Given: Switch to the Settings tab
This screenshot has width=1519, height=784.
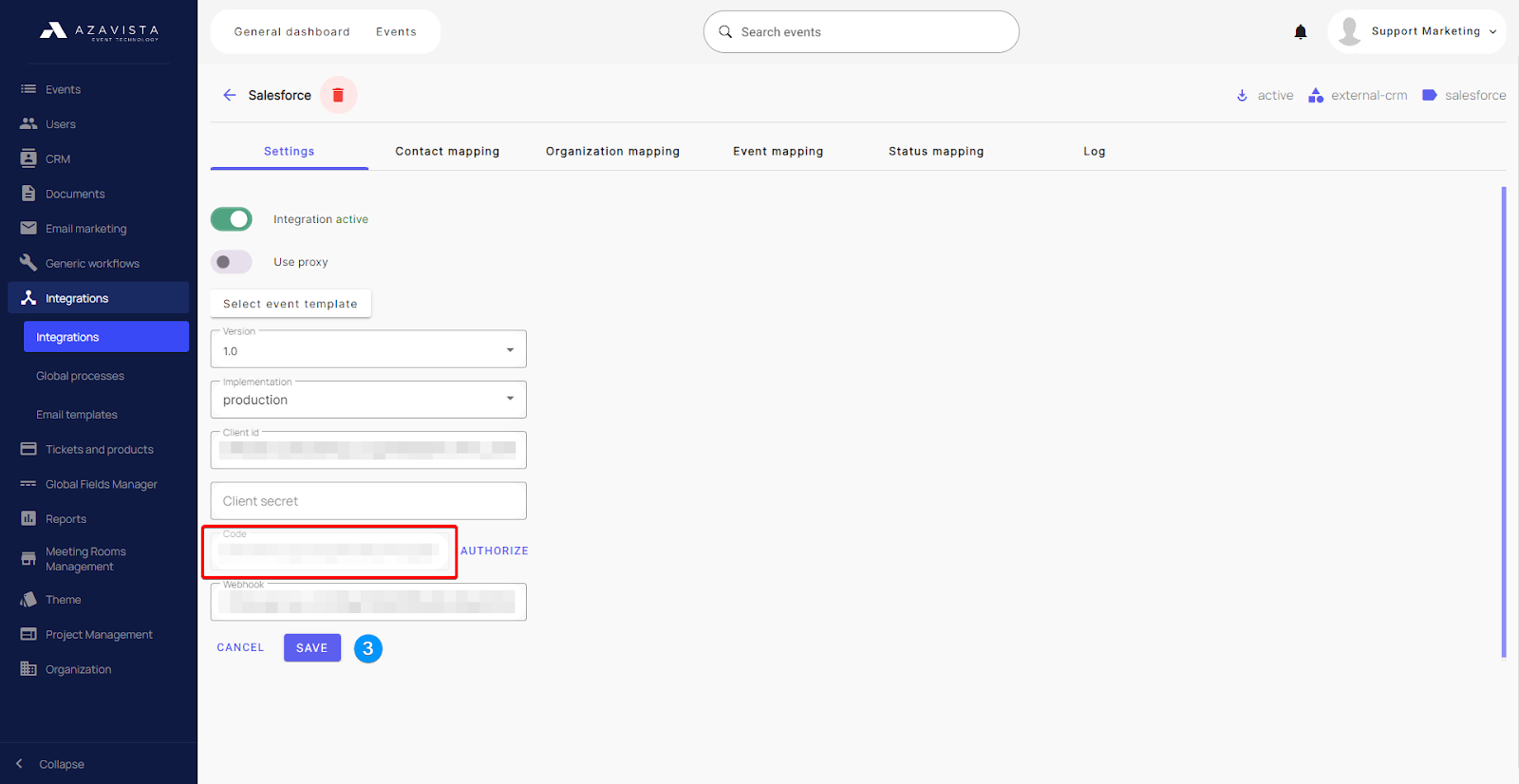Looking at the screenshot, I should point(290,151).
